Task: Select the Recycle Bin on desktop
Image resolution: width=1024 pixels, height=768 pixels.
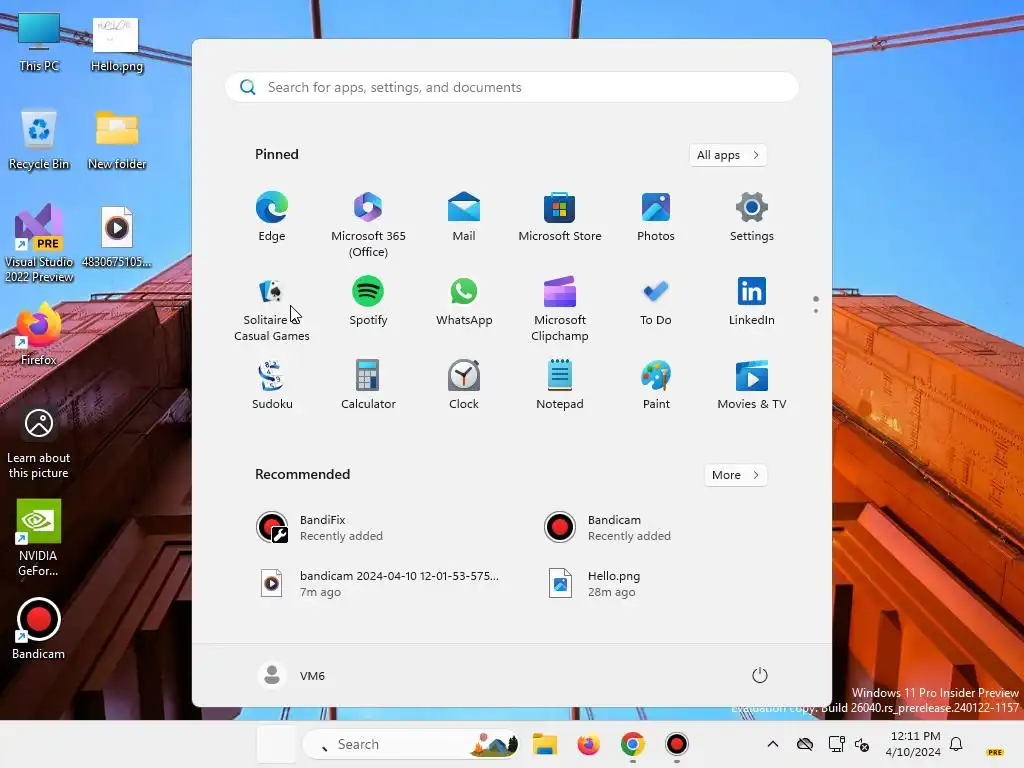Action: click(x=39, y=140)
